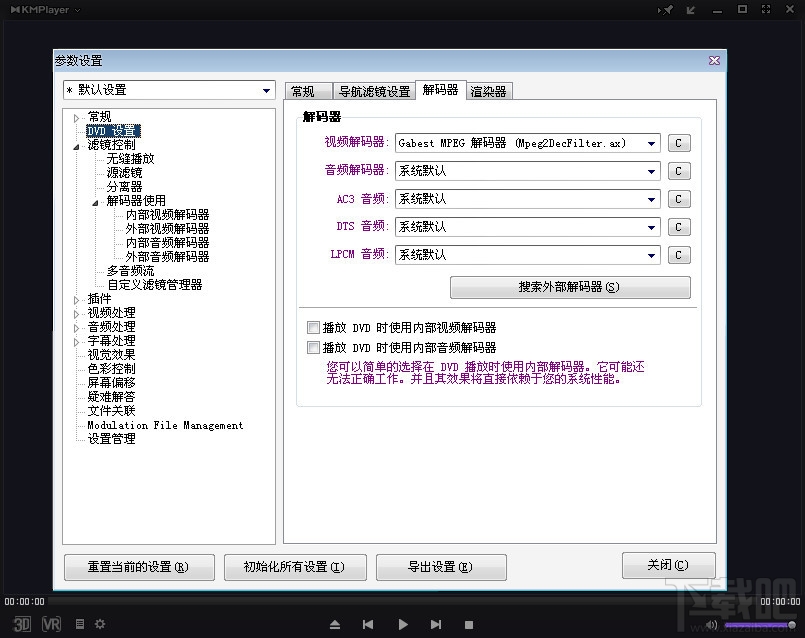Open the 导航滤镜设置 tab
This screenshot has width=805, height=638.
tap(374, 89)
